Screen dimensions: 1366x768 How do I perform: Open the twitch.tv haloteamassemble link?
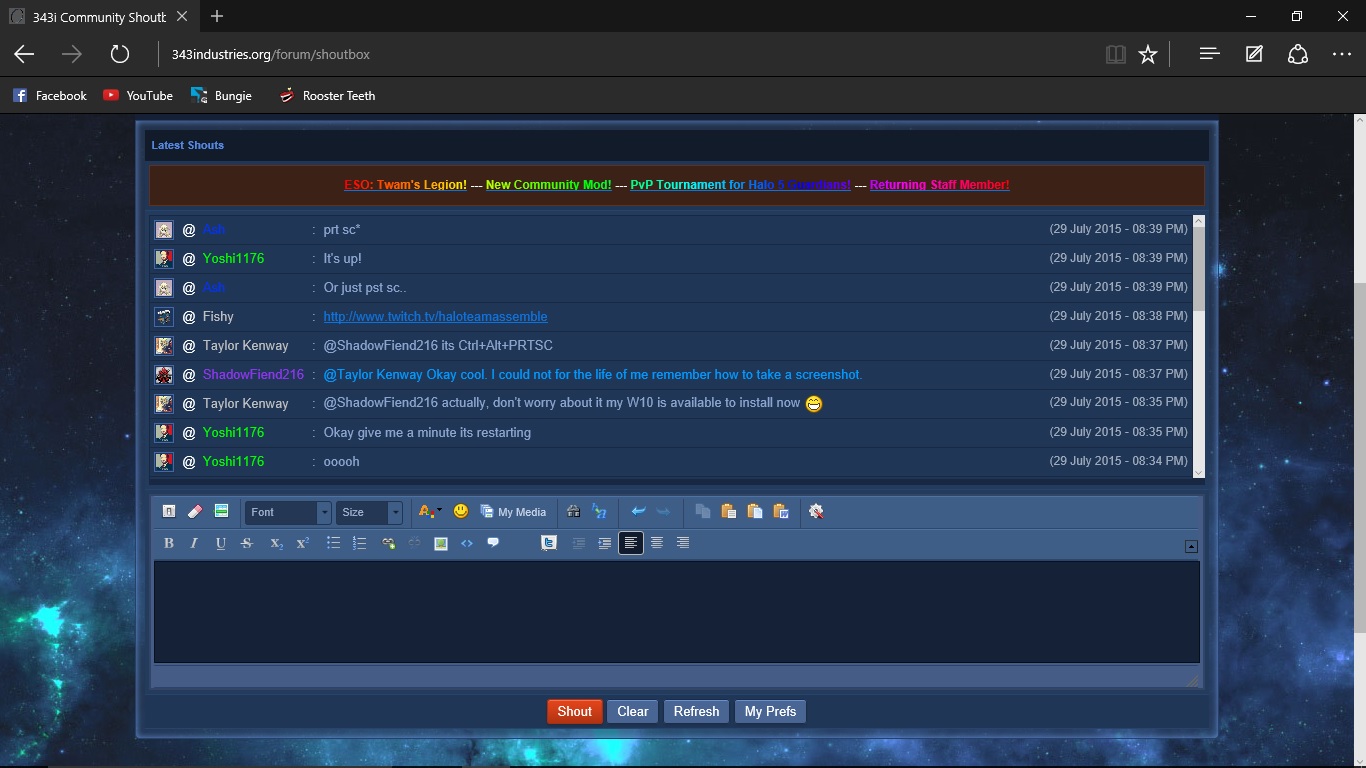[435, 316]
